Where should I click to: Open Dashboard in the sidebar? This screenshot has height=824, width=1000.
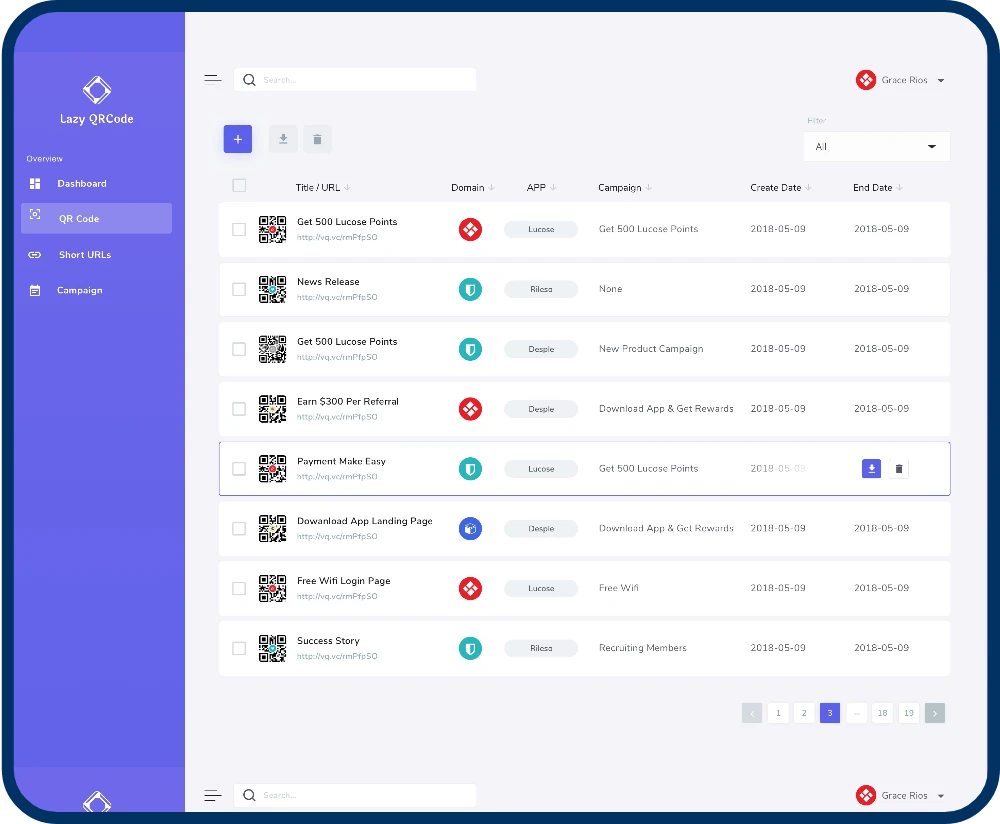[81, 184]
